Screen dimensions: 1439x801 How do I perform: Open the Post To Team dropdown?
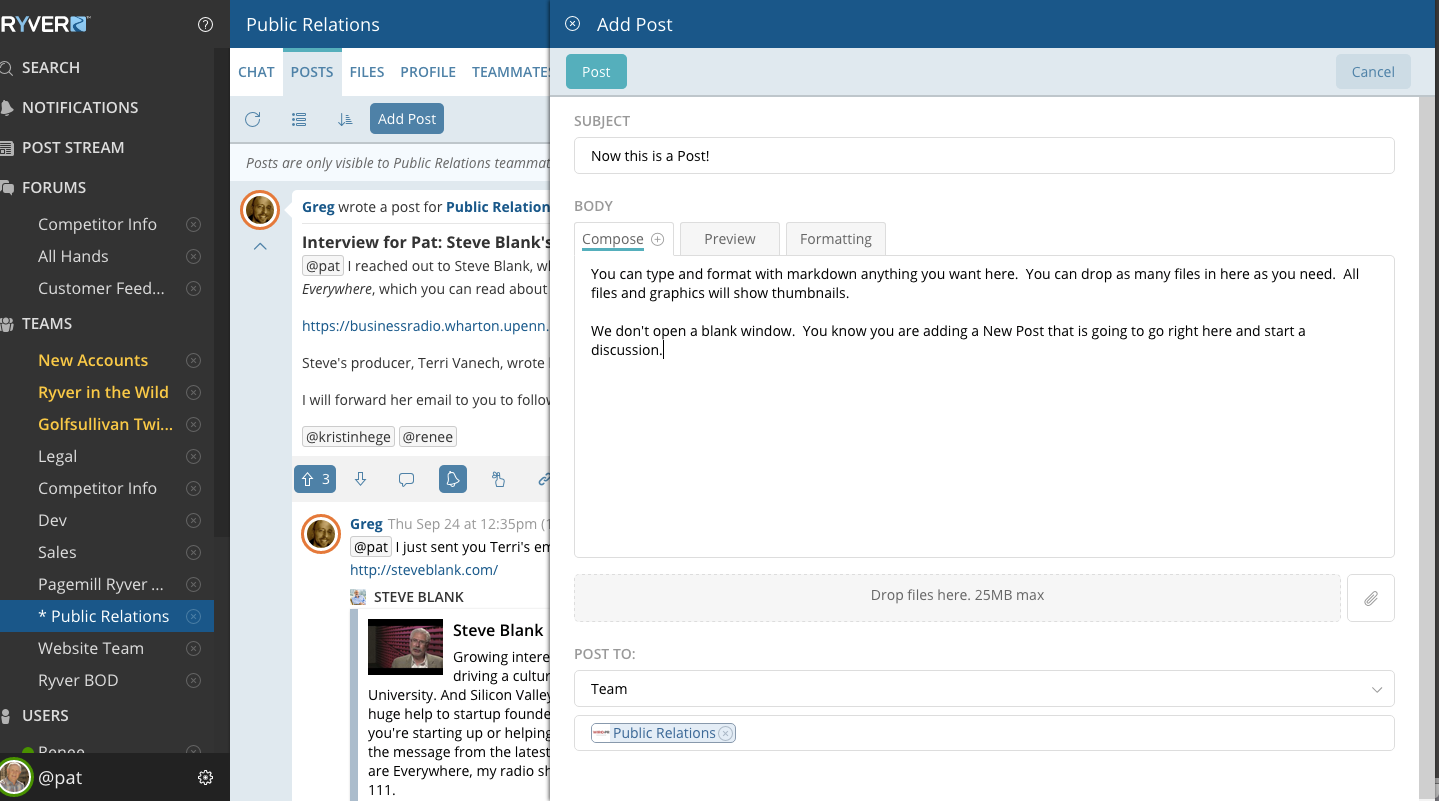[x=984, y=689]
